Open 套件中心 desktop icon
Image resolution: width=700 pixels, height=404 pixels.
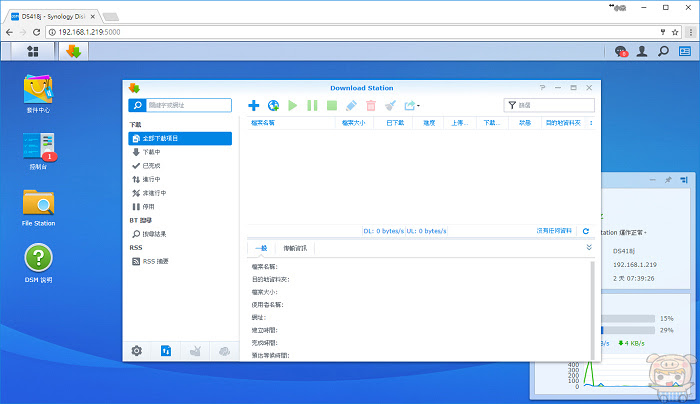38,94
